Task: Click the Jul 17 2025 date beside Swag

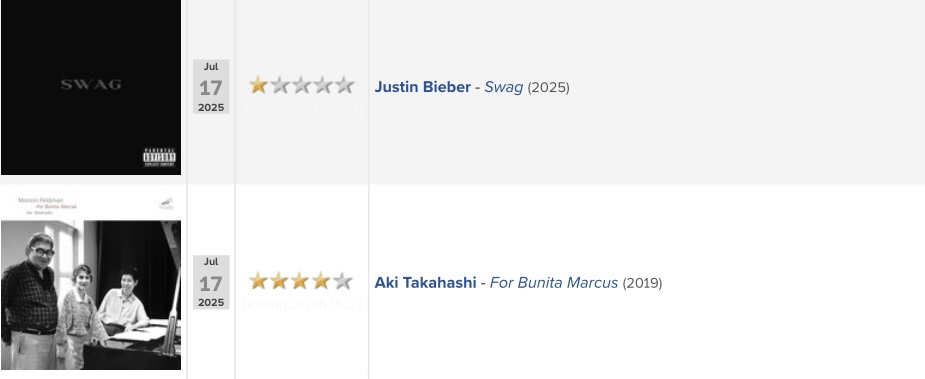Action: tap(211, 87)
